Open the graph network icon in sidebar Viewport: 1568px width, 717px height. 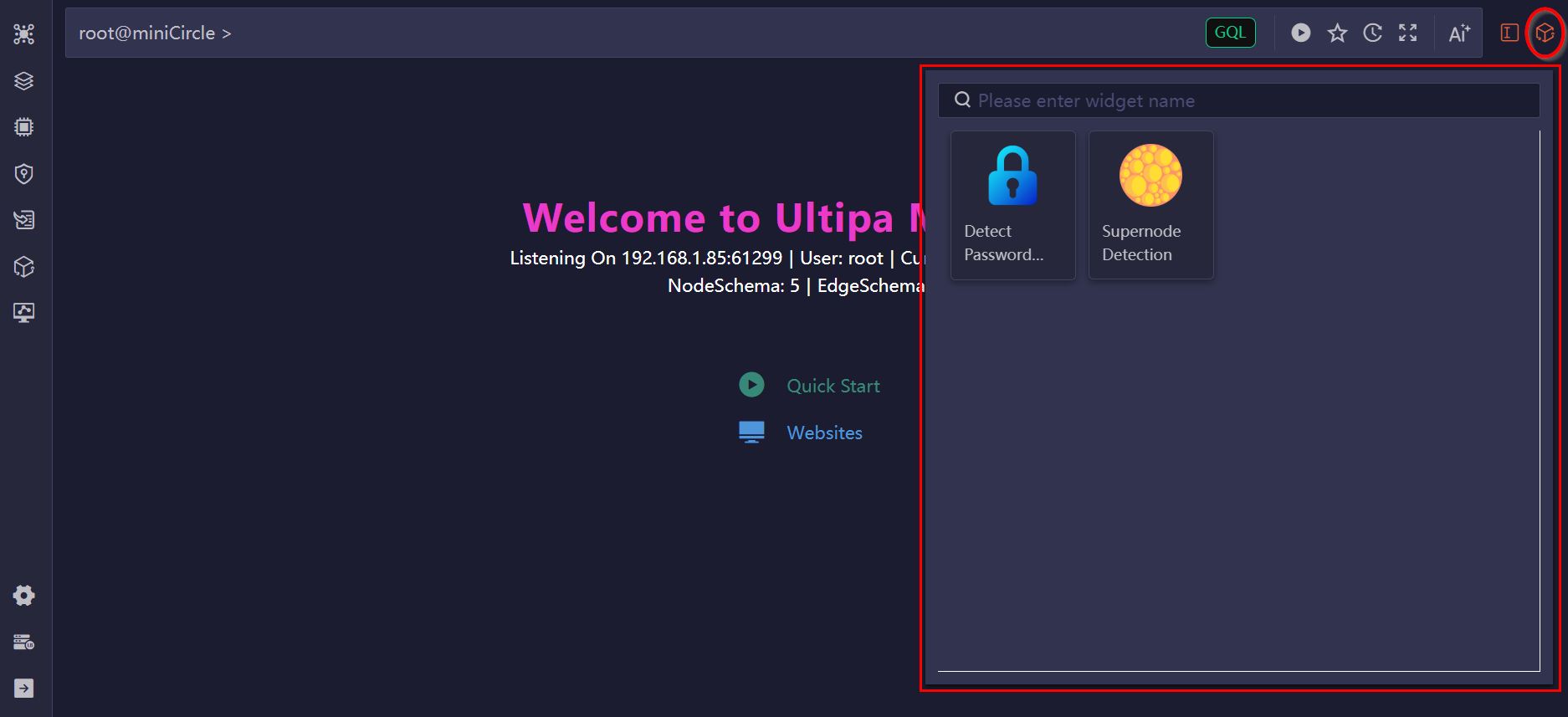click(23, 34)
